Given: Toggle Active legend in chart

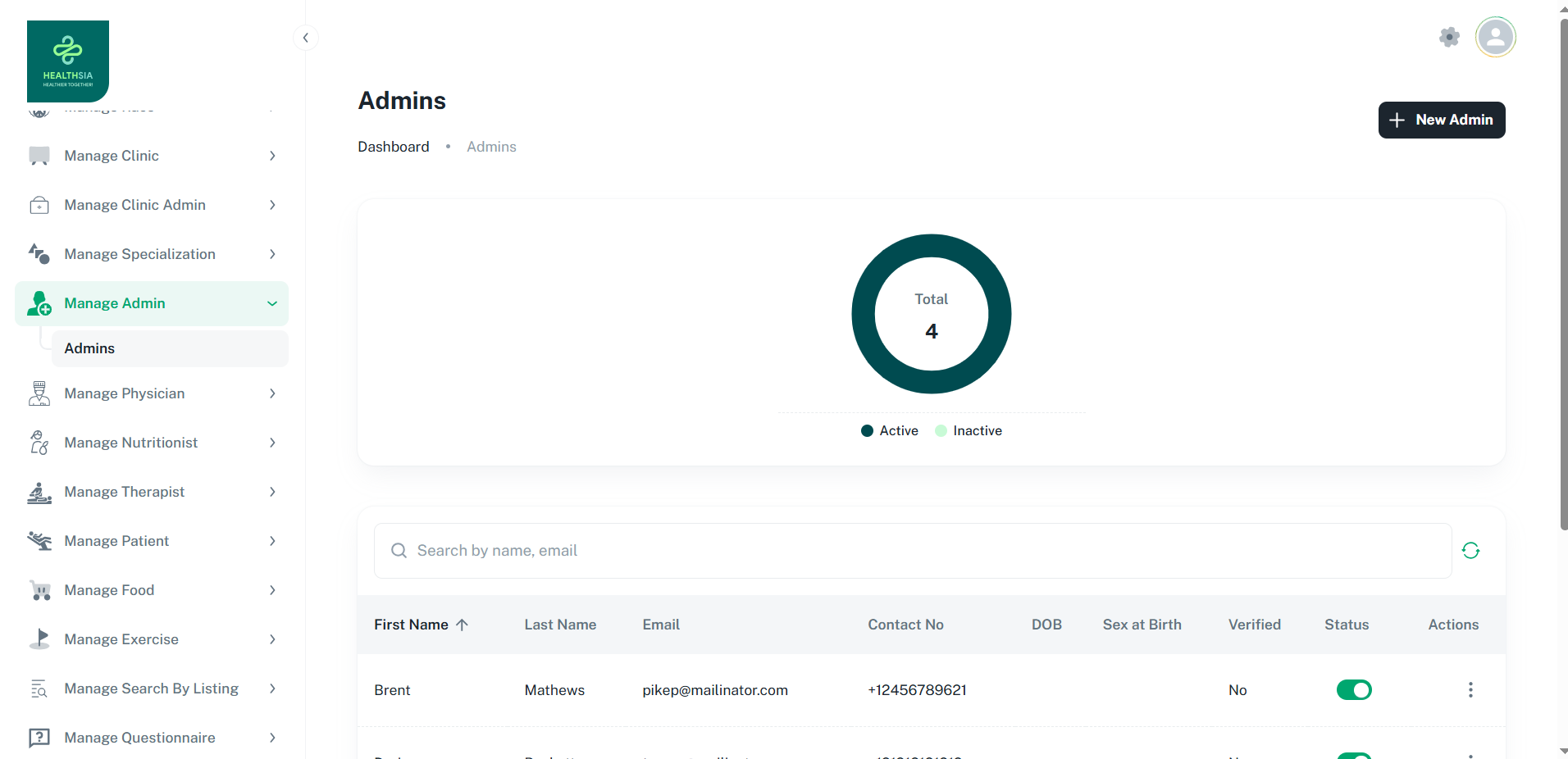Looking at the screenshot, I should [890, 431].
